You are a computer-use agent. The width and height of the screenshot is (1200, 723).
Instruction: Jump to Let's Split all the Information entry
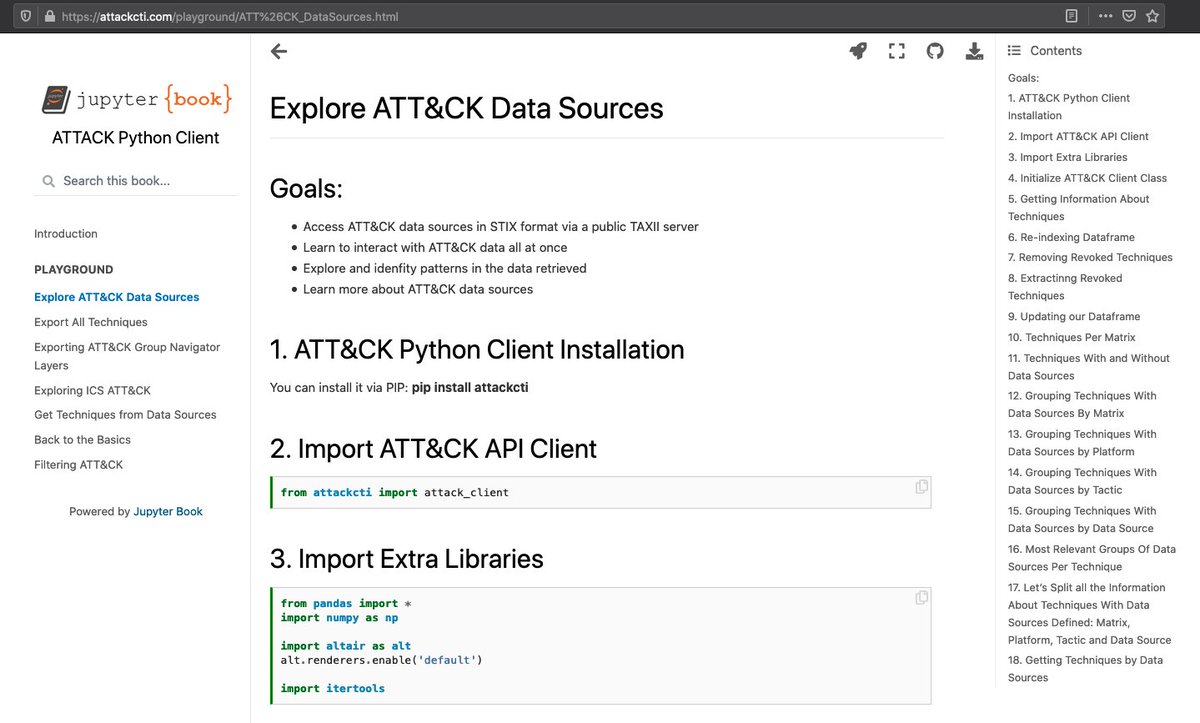pyautogui.click(x=1090, y=613)
